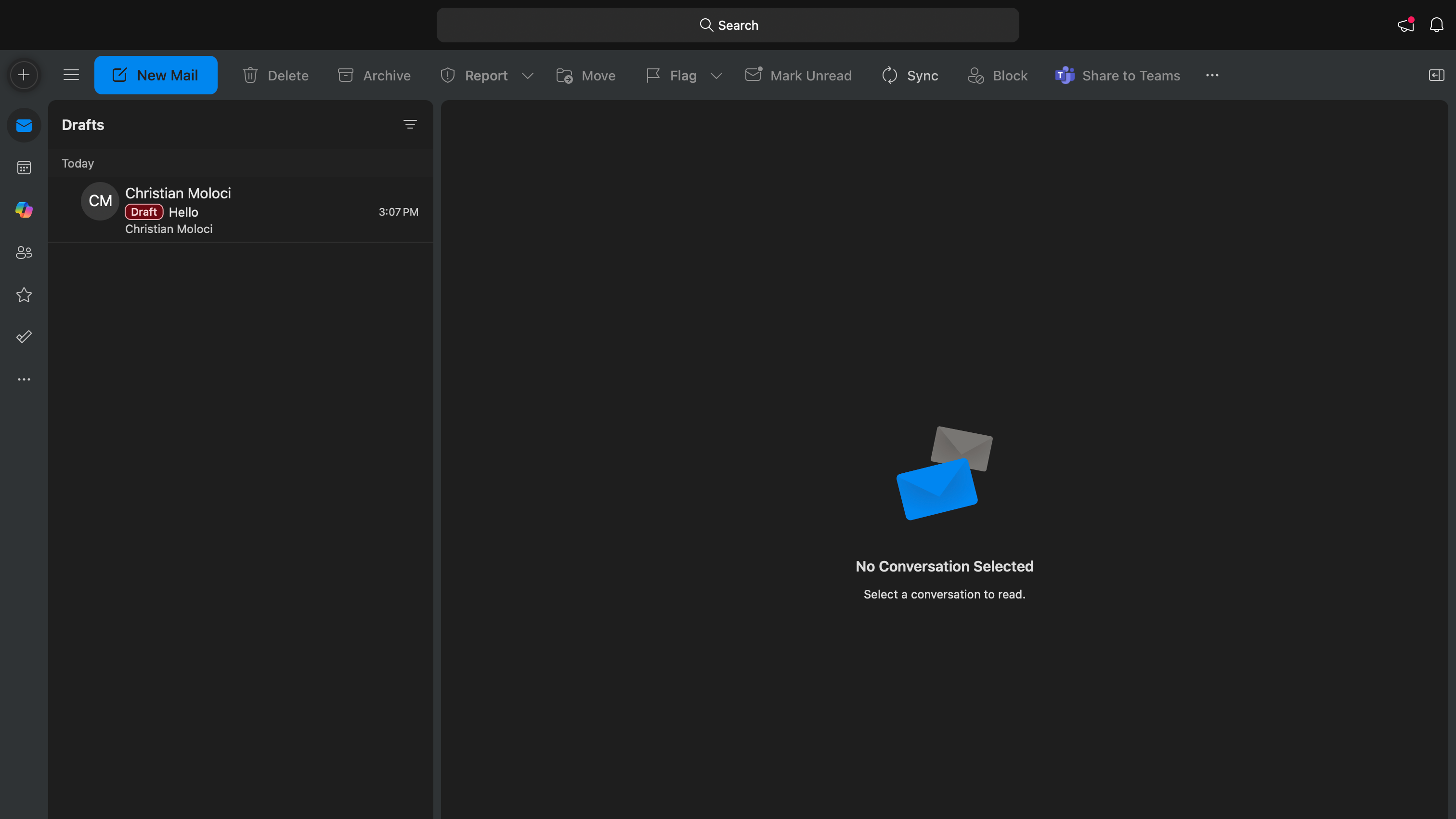Screen dimensions: 1456x819
Task: Open the megaphone what's new icon
Action: [x=1406, y=25]
